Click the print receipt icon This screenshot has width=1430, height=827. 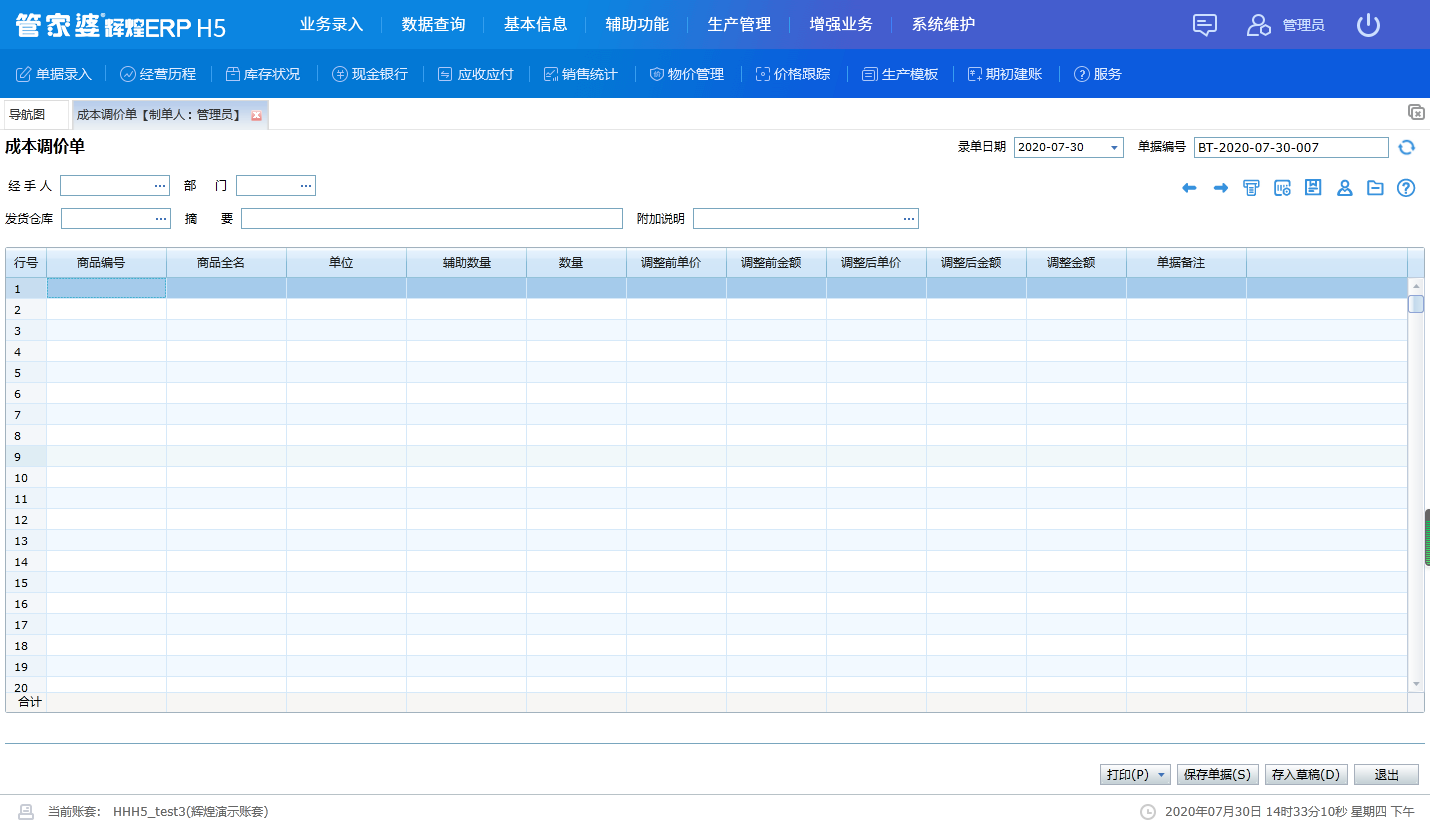[1251, 188]
